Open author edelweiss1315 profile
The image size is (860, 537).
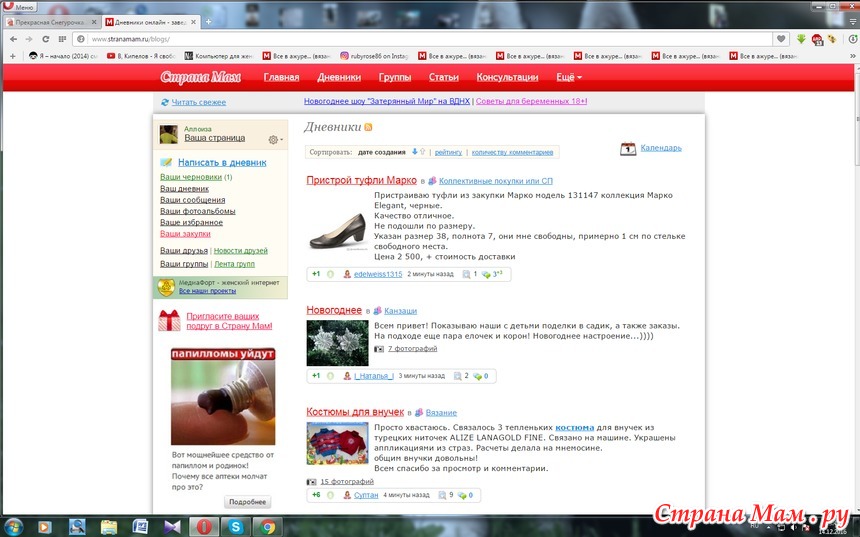[x=378, y=274]
